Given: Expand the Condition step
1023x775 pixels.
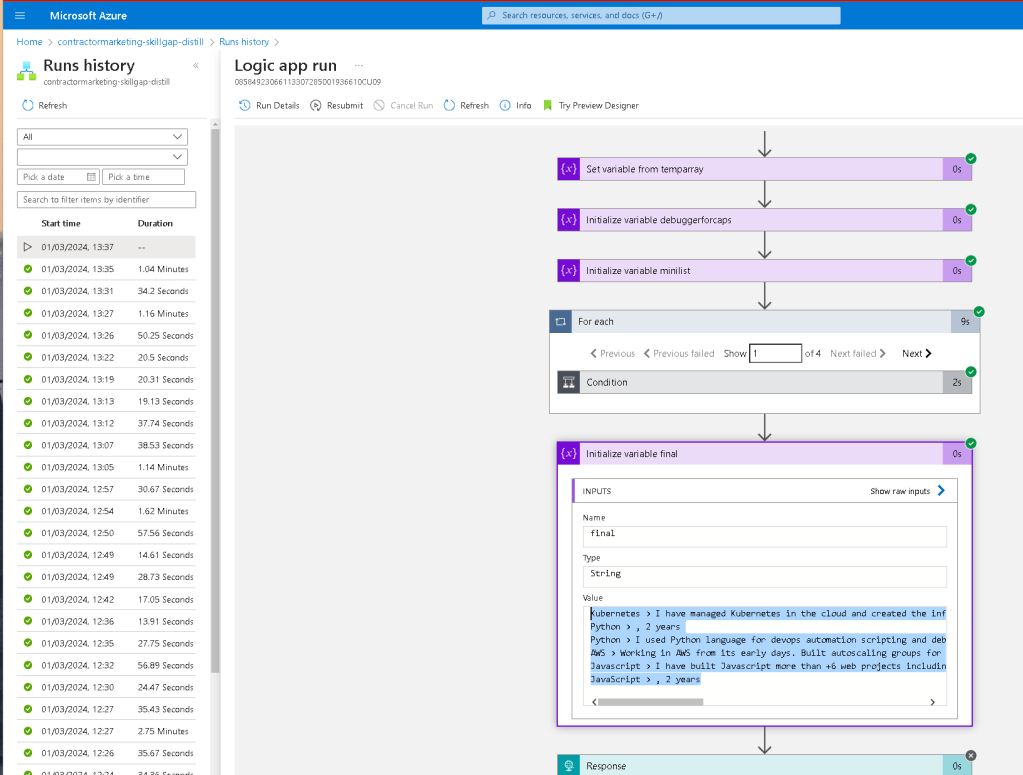Looking at the screenshot, I should pyautogui.click(x=765, y=382).
